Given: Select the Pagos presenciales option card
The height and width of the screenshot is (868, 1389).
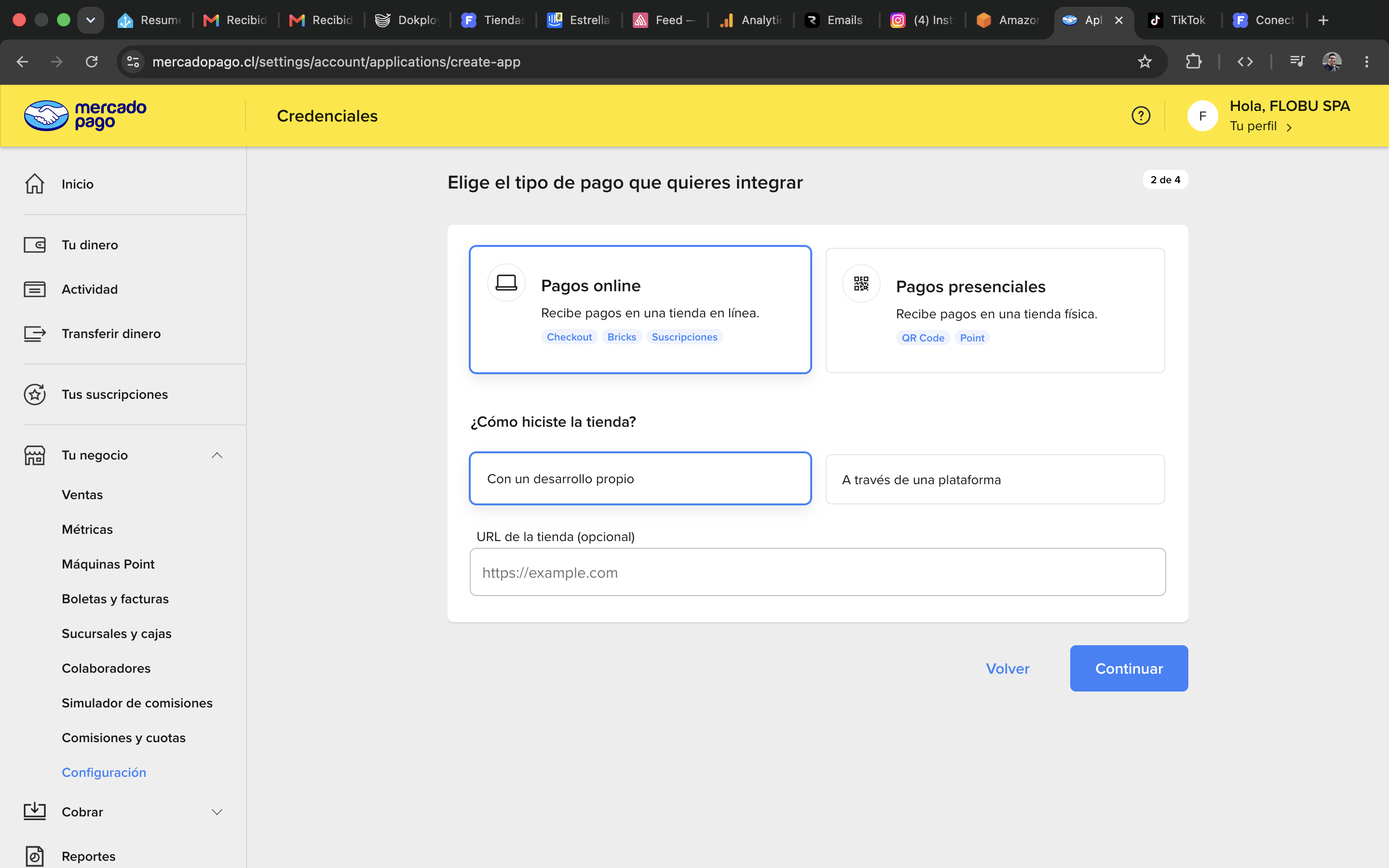Looking at the screenshot, I should (994, 311).
